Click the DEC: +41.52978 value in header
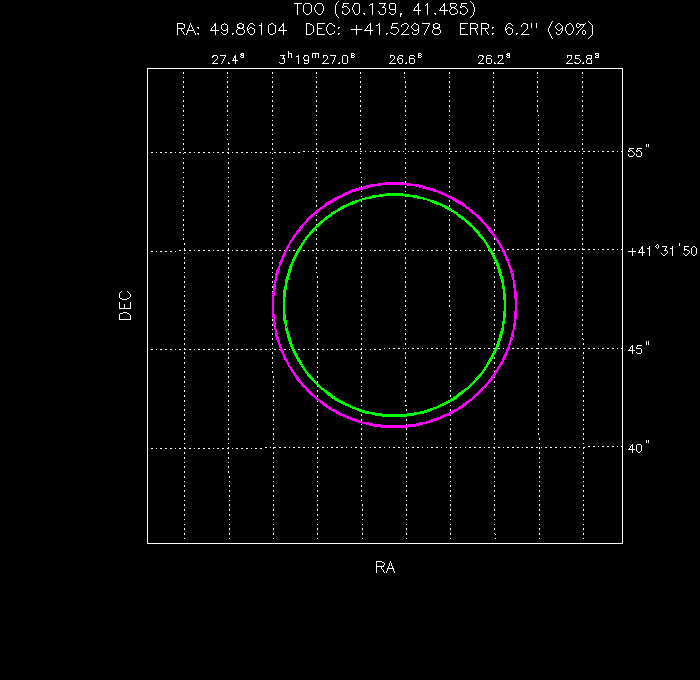 (373, 29)
